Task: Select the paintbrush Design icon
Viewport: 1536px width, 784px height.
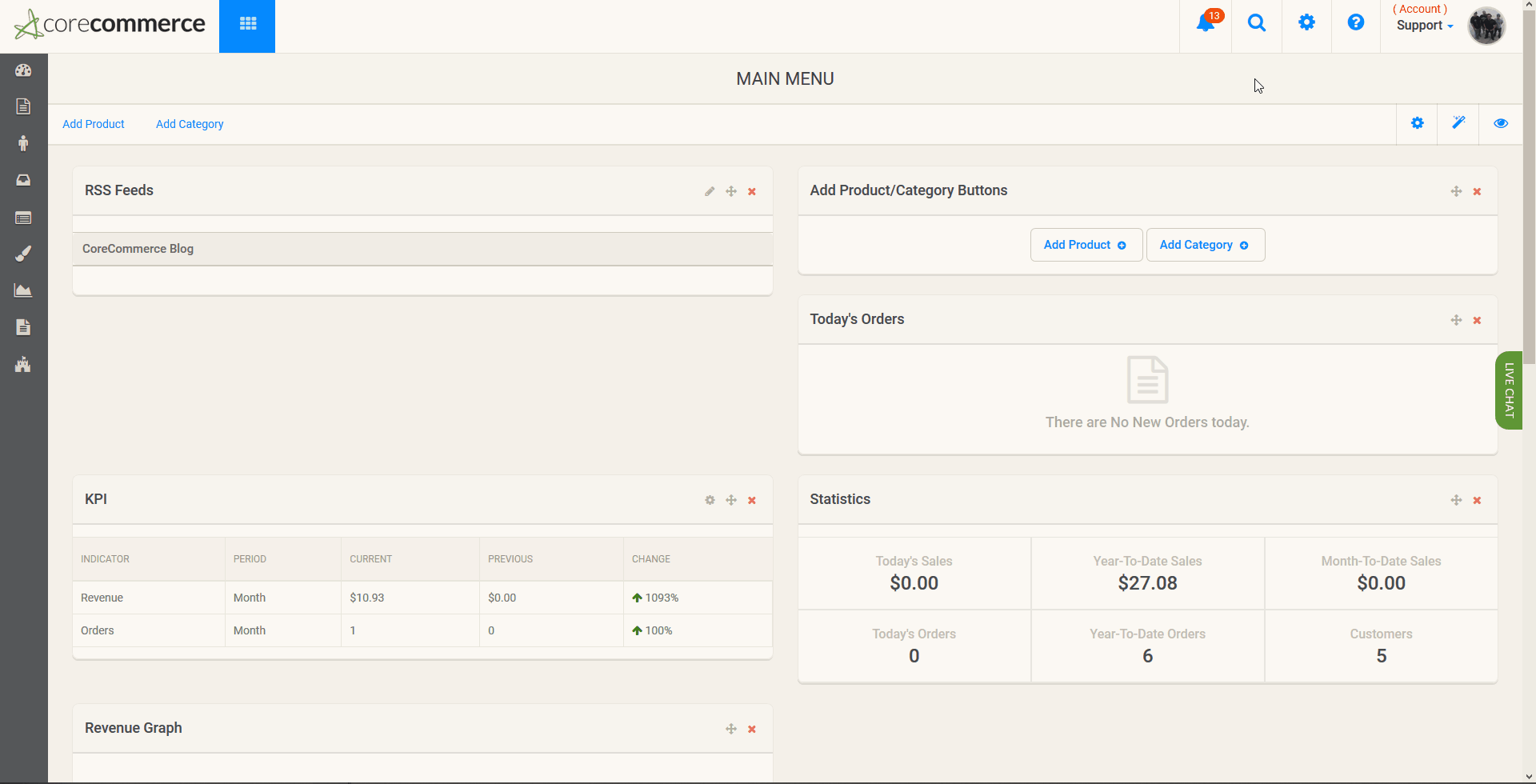Action: click(23, 254)
